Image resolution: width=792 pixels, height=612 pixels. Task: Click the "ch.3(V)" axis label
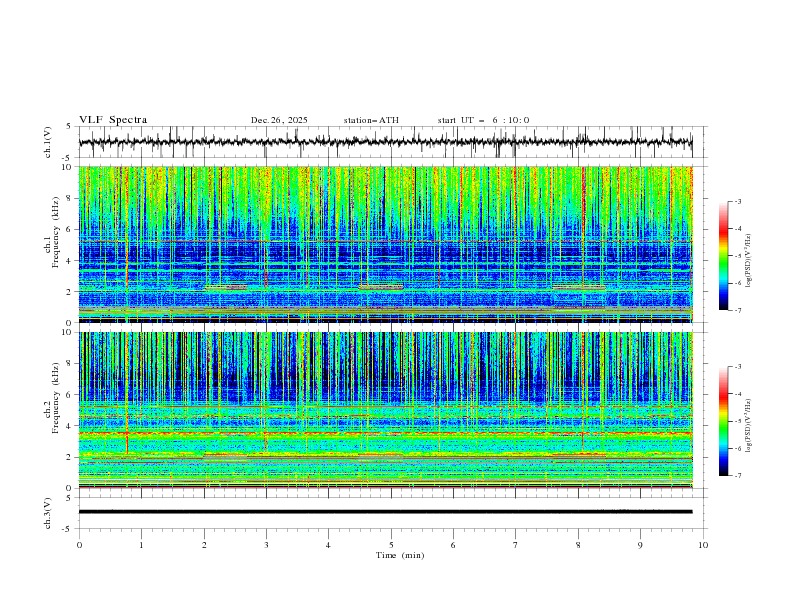[48, 513]
